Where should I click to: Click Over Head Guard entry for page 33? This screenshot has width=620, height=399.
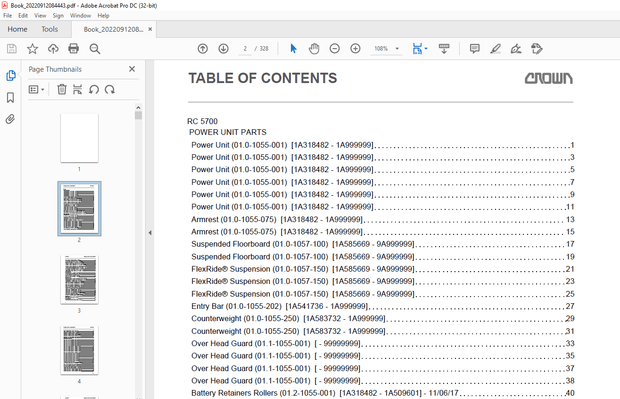382,343
